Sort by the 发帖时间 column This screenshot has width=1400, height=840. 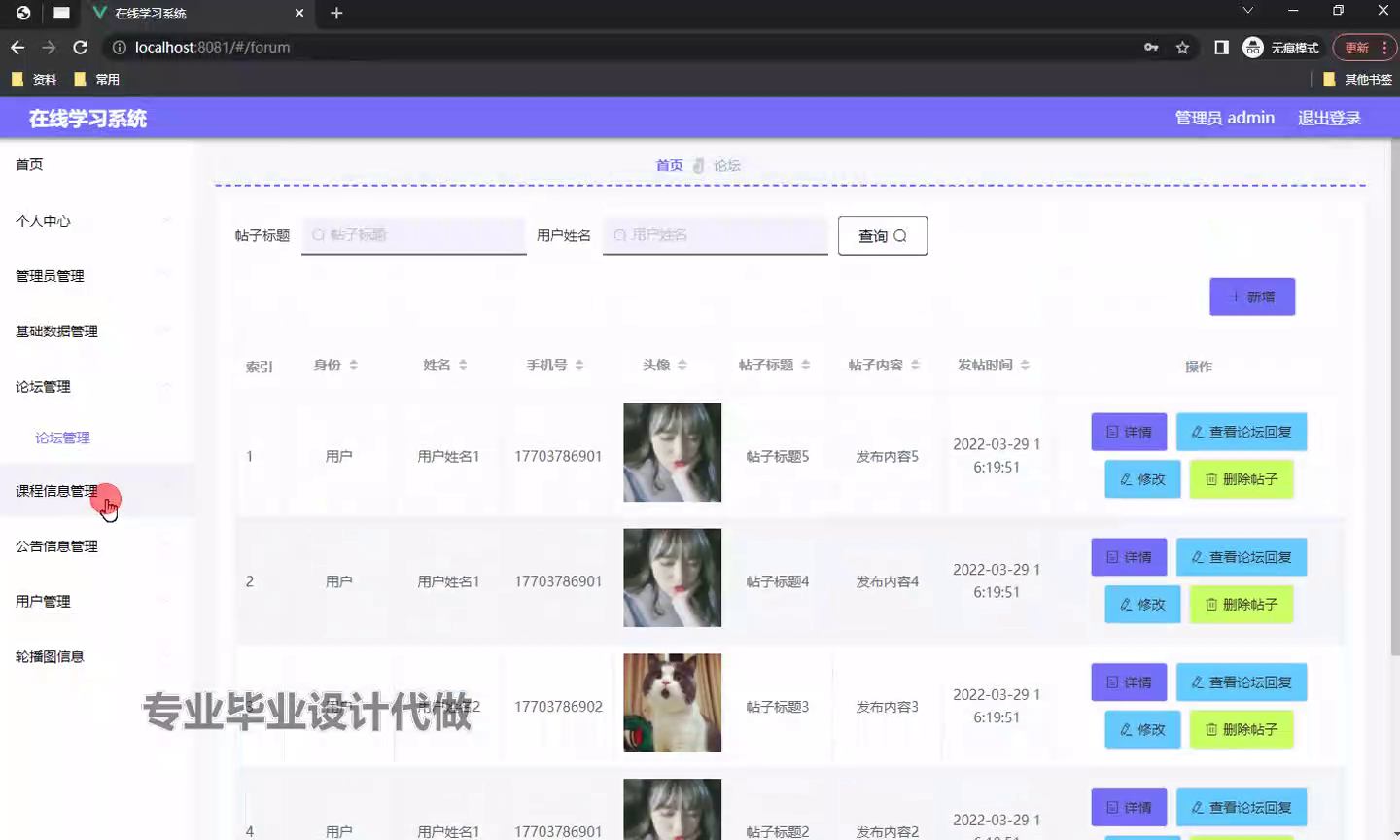(x=1025, y=365)
